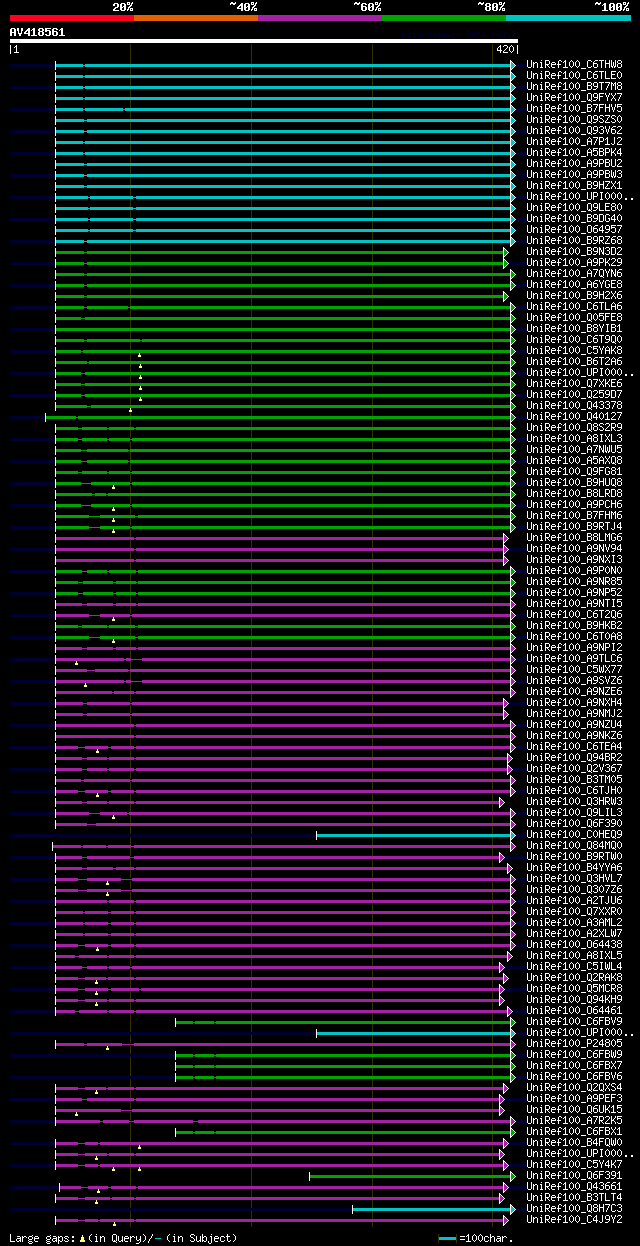Choose the UniRef100_B9H2X6 entry
The height and width of the screenshot is (1246, 640).
pos(574,296)
